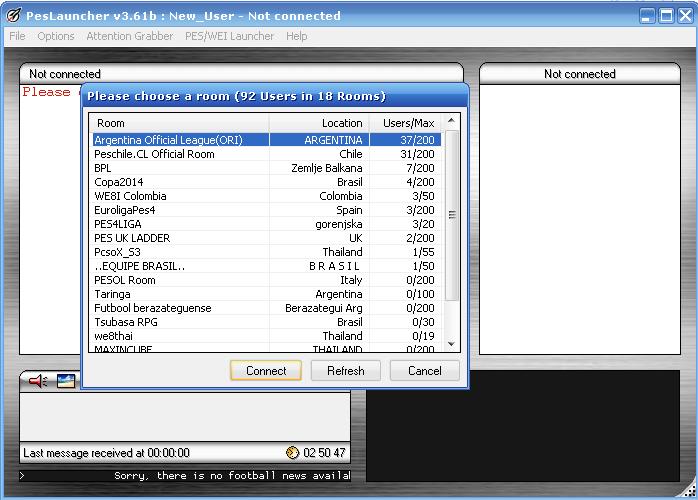Click the Last message received status text
The width and height of the screenshot is (698, 500).
[x=106, y=453]
